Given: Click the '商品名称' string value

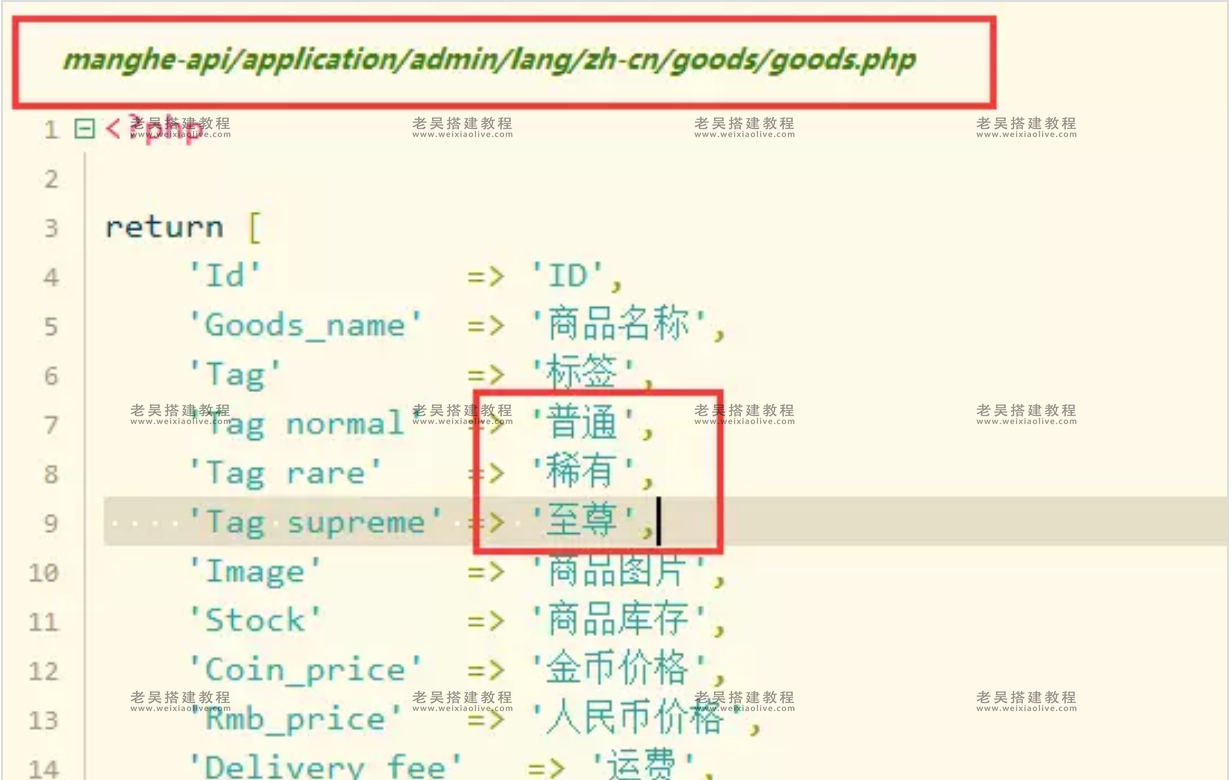Looking at the screenshot, I should (x=619, y=325).
